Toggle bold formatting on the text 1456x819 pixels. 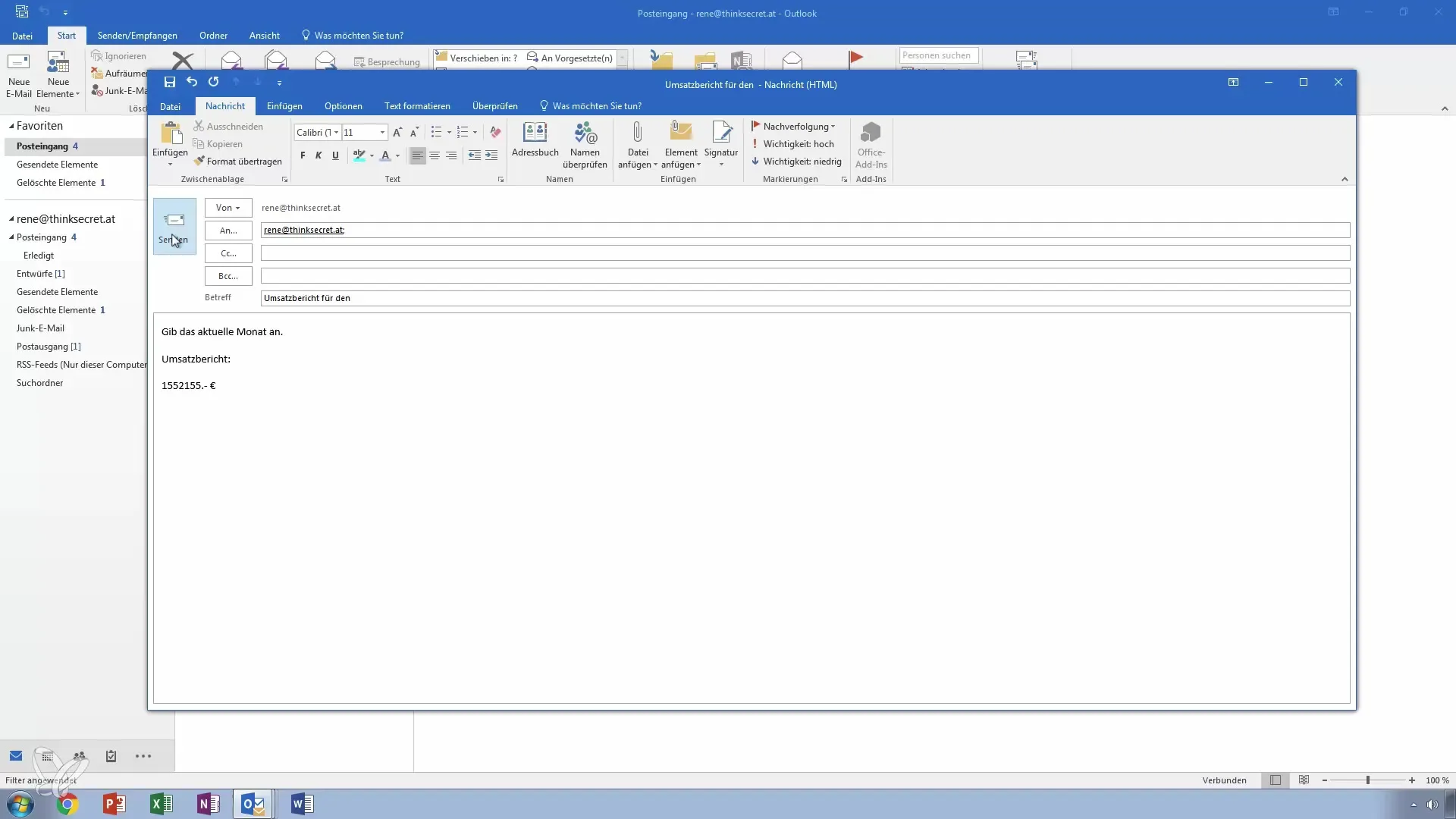303,155
